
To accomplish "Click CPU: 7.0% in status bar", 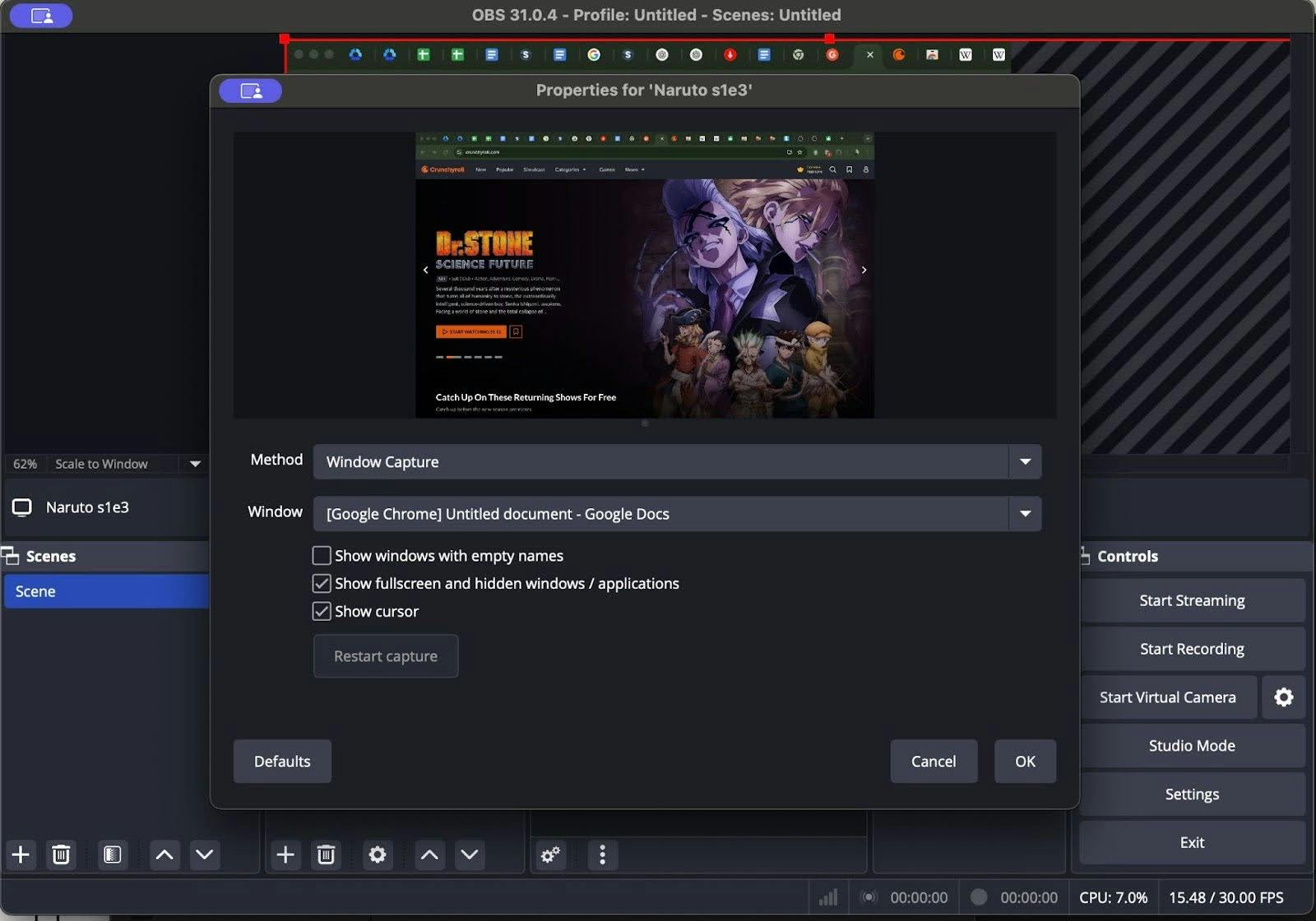I will [1113, 897].
